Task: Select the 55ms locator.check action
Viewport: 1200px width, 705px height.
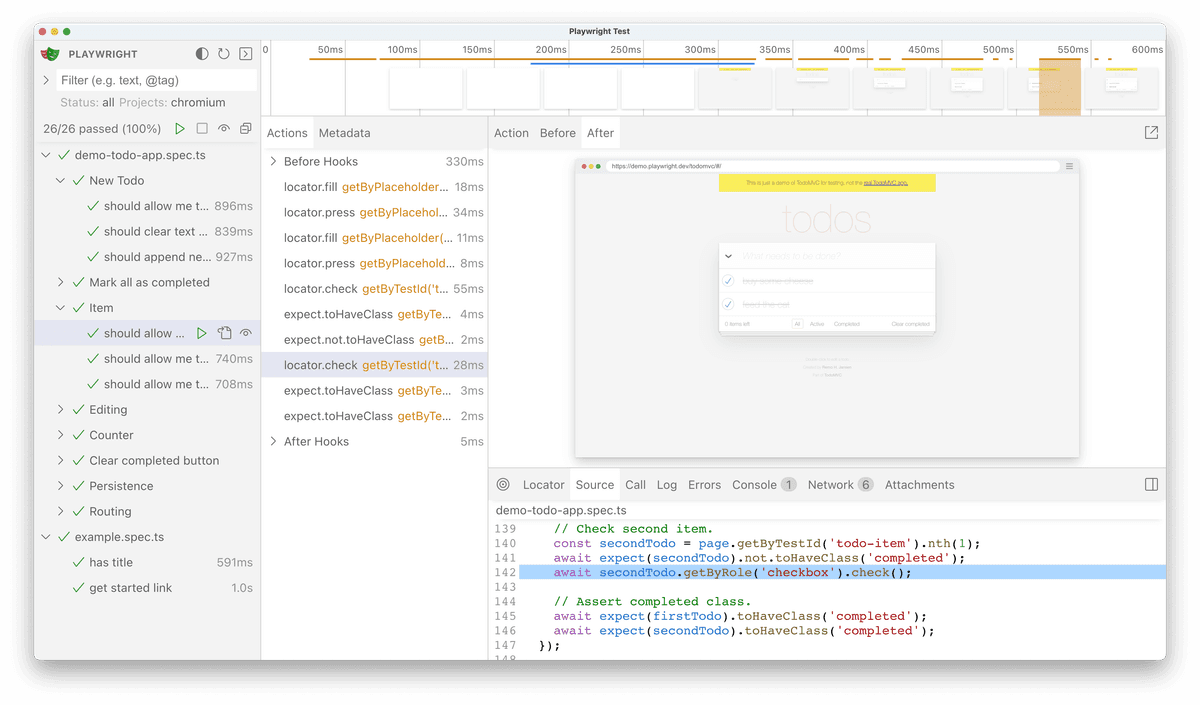Action: click(374, 288)
